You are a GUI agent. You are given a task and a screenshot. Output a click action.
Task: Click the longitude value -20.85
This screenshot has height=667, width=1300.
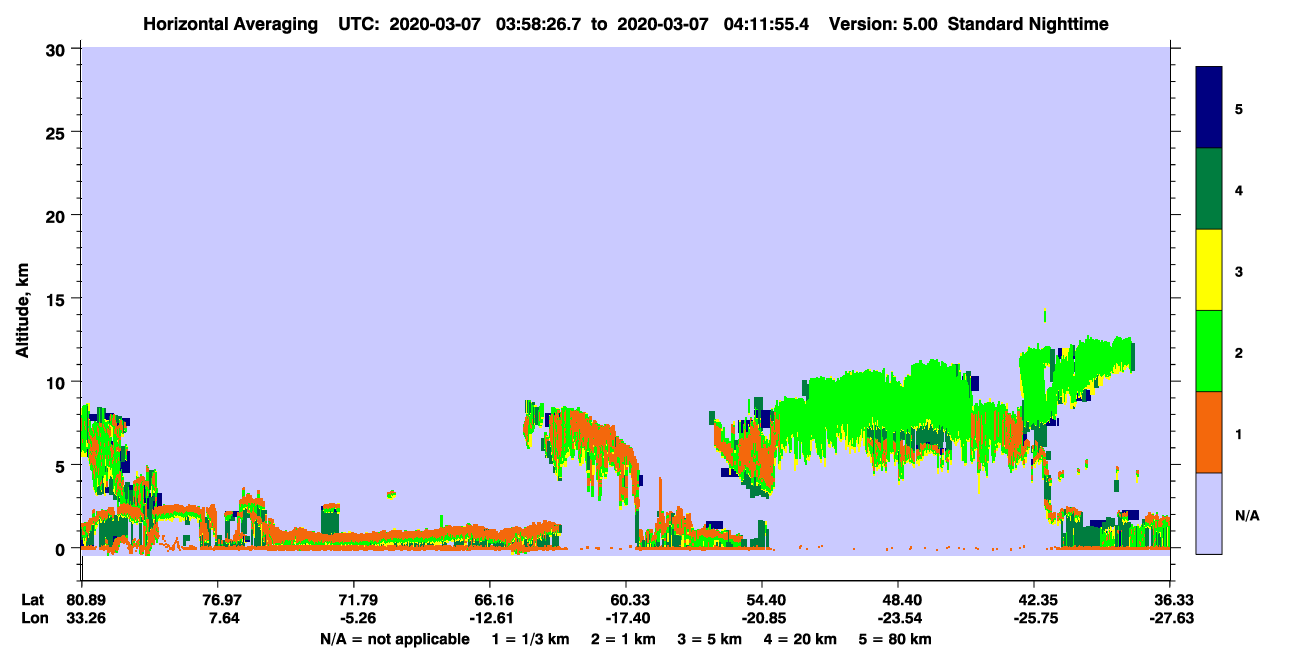click(762, 619)
